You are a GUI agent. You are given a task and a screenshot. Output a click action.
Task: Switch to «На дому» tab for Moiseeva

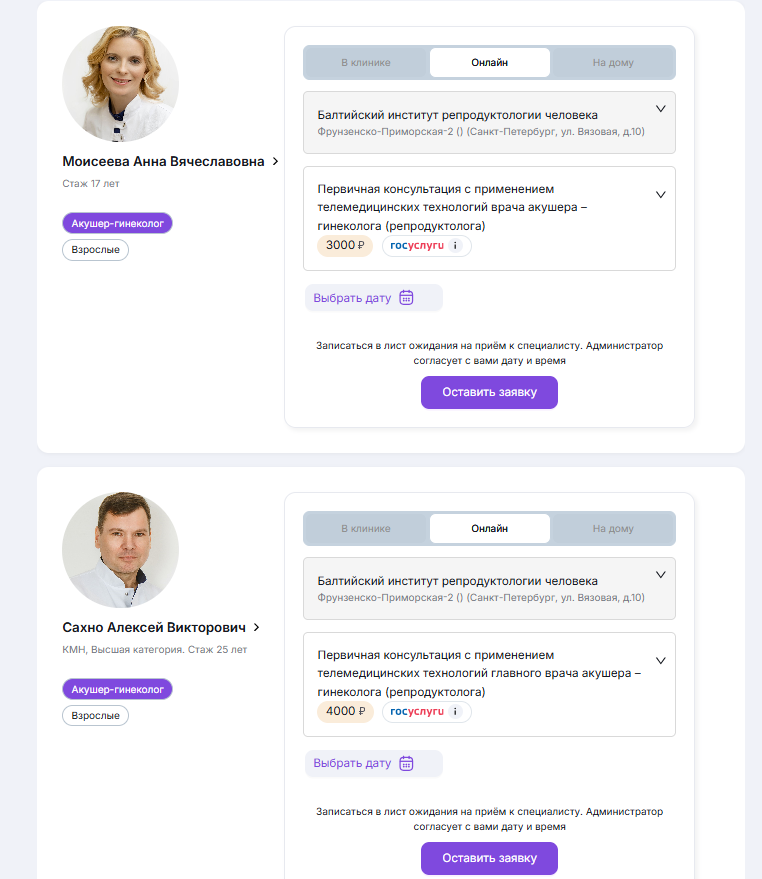[612, 62]
